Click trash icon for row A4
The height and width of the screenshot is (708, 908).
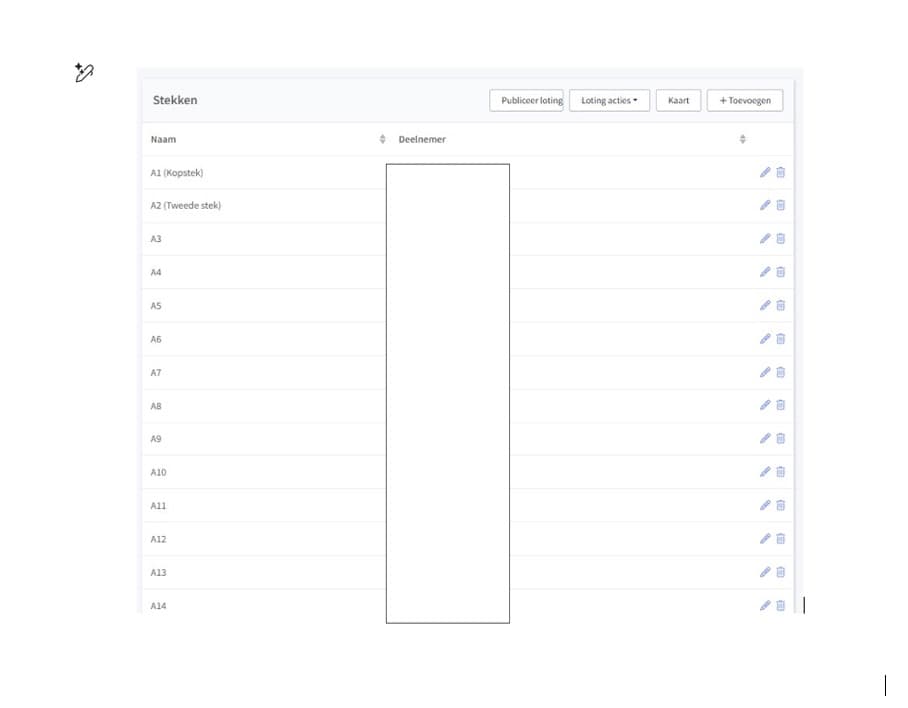tap(780, 272)
